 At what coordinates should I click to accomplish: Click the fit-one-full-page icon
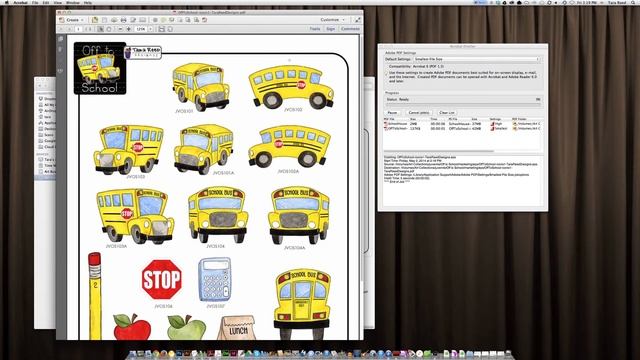coord(170,29)
